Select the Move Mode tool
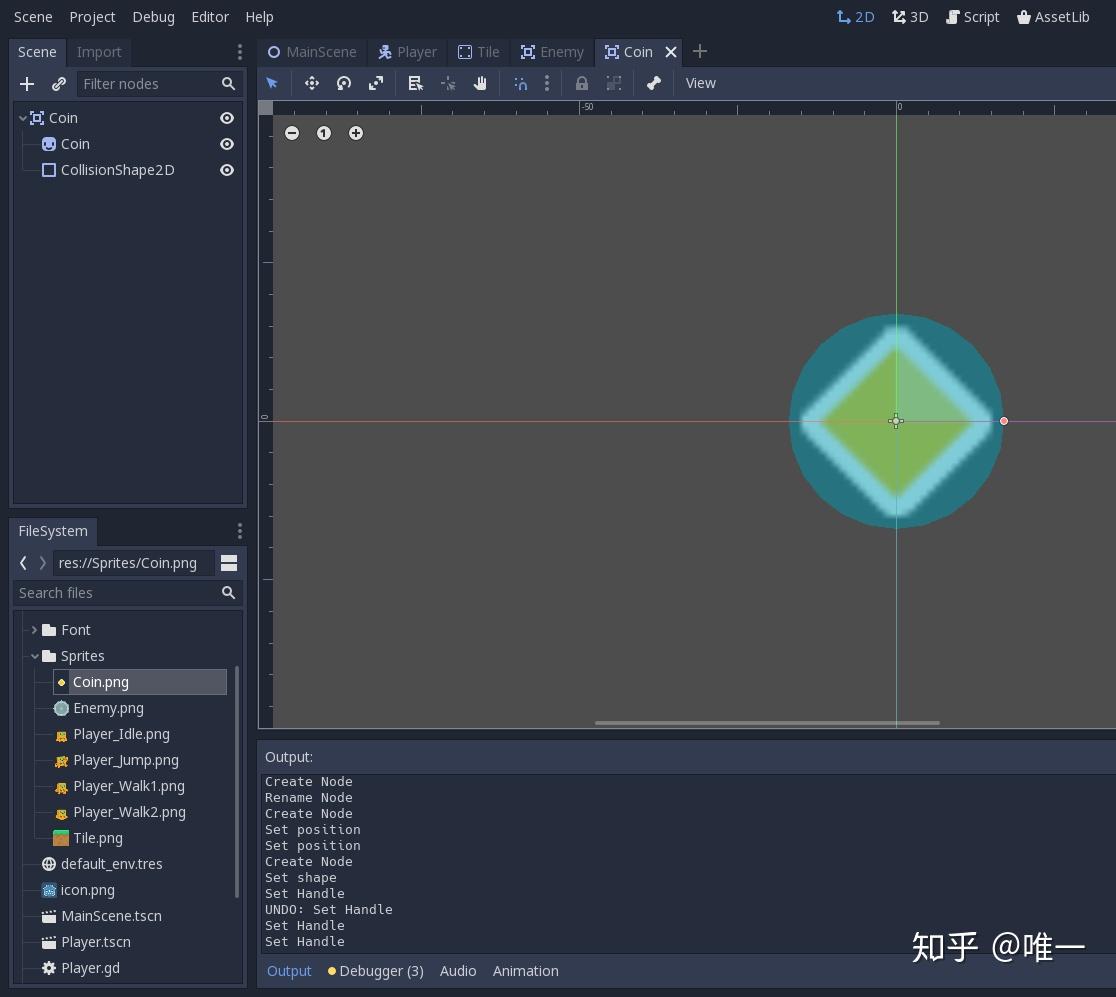The height and width of the screenshot is (997, 1116). (x=311, y=83)
